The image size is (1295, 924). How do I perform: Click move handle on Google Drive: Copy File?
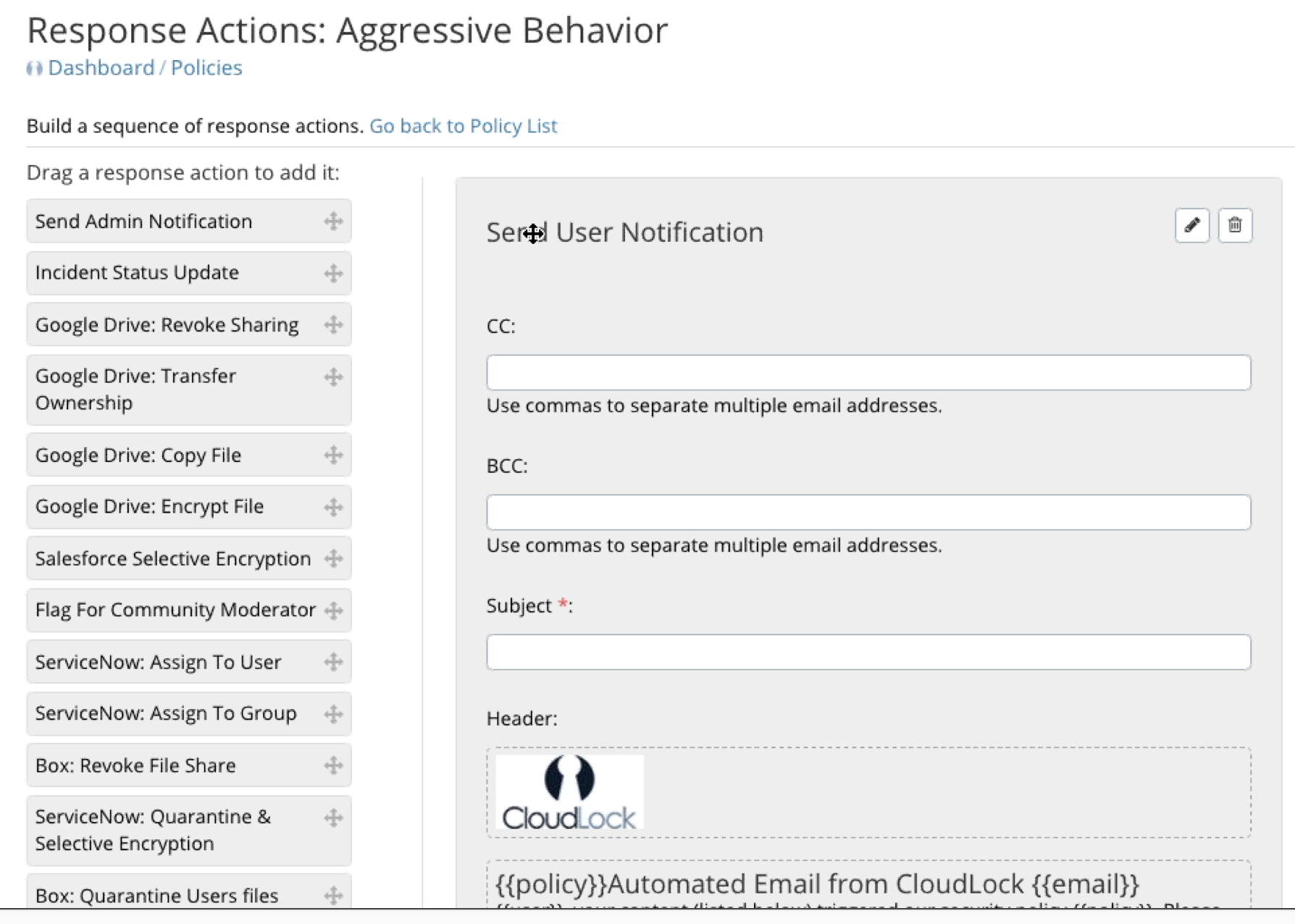pos(333,455)
